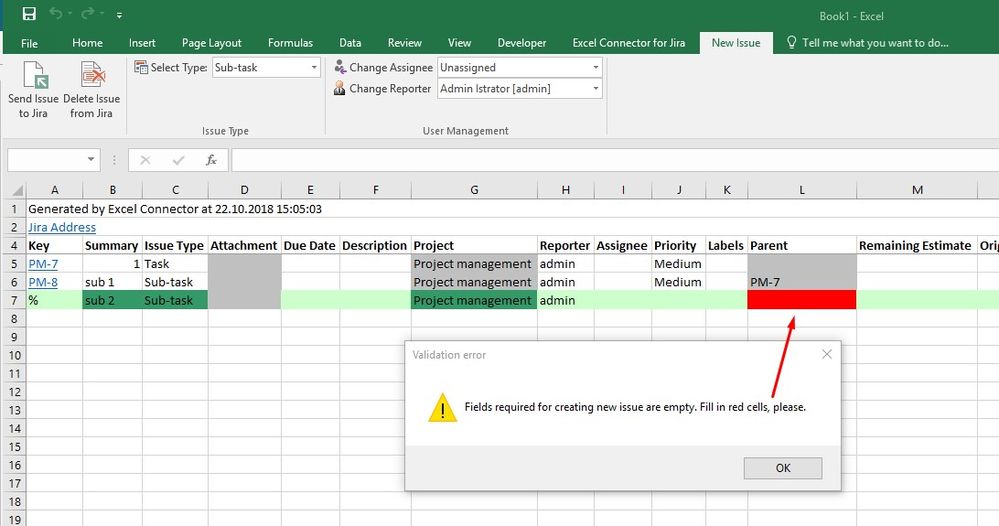999x526 pixels.
Task: Open the Admin Istrator reporter dropdown
Action: click(596, 89)
